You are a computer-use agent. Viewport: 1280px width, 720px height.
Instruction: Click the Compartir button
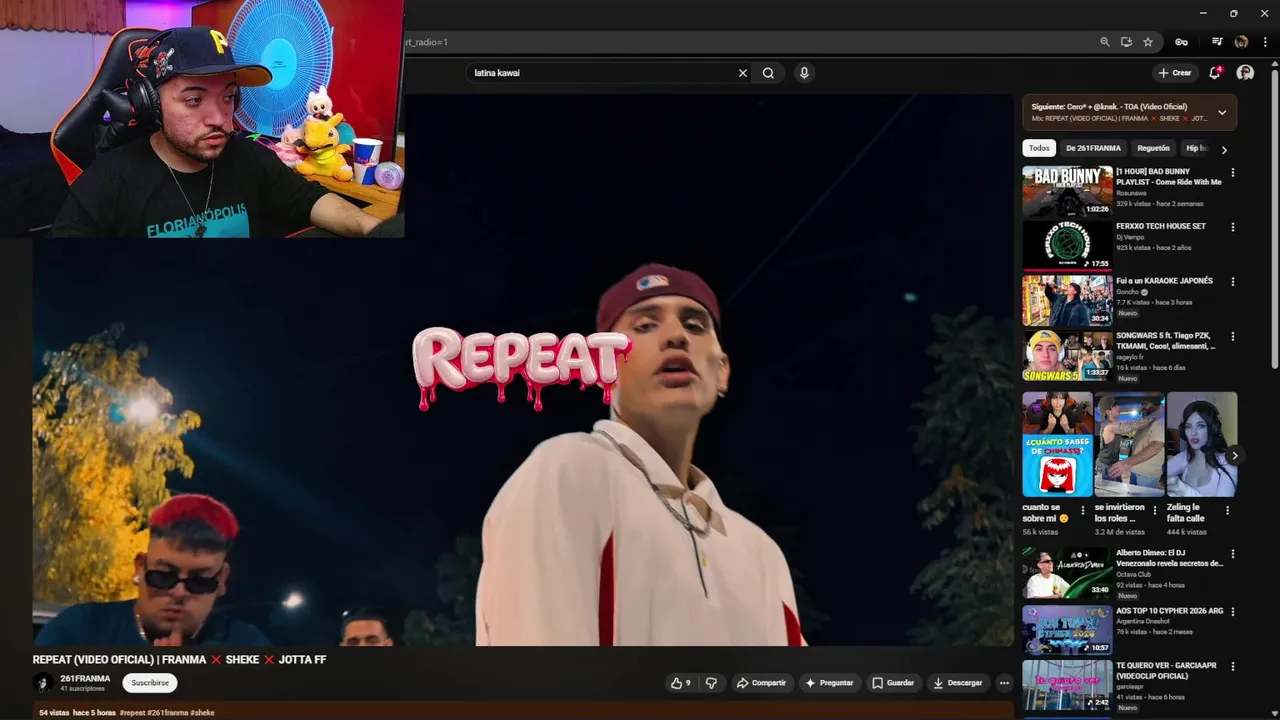click(761, 683)
